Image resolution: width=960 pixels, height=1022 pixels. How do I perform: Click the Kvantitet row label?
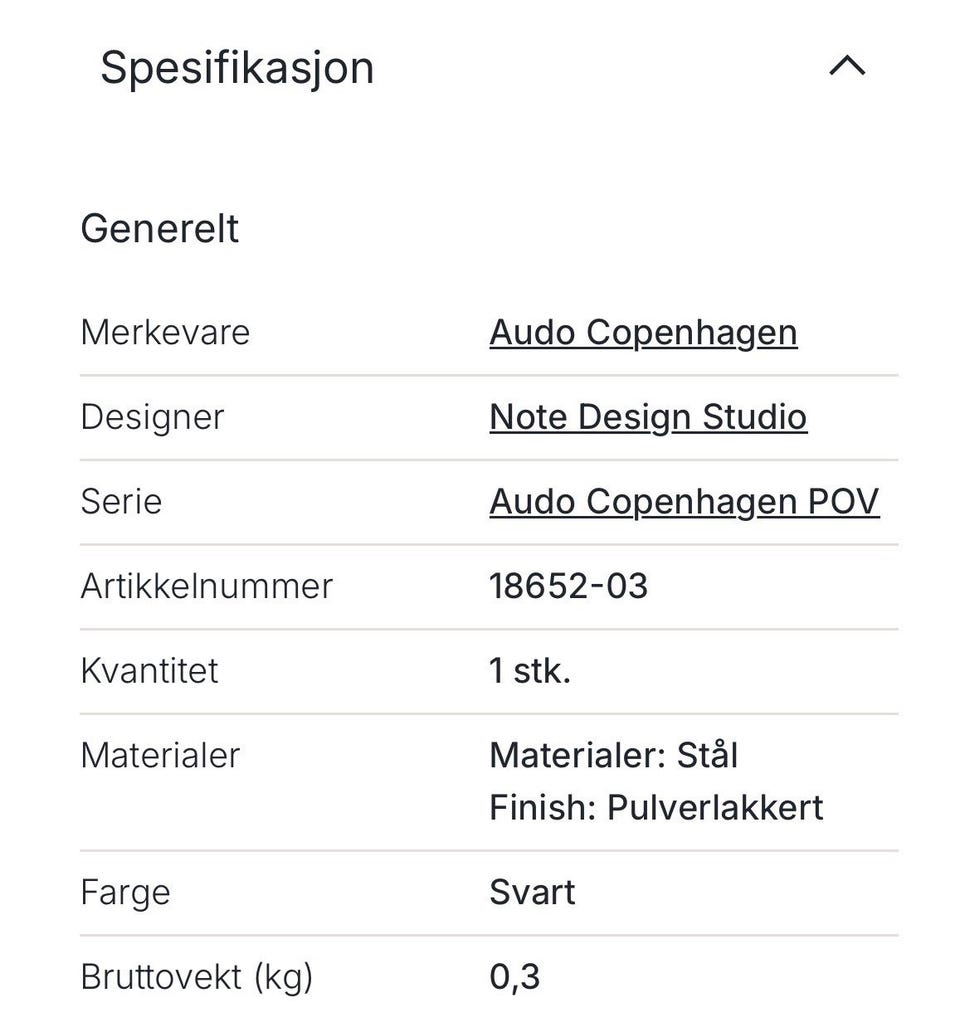pos(149,670)
